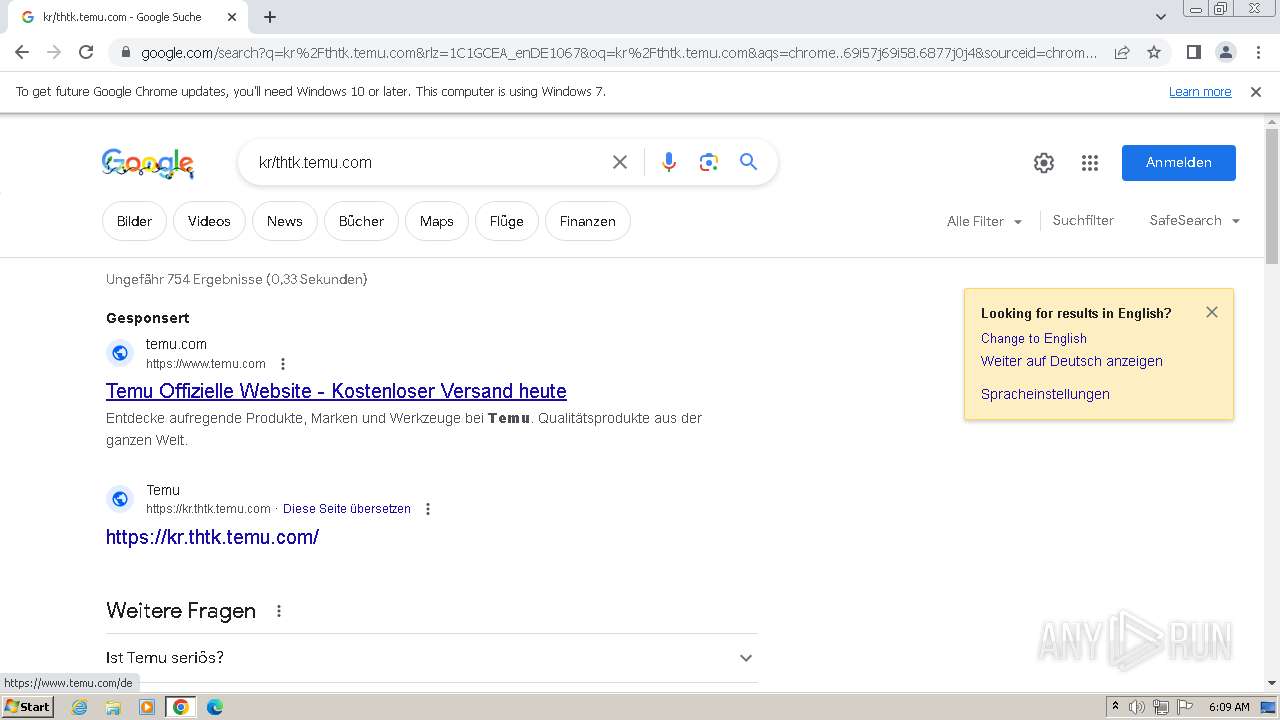Open Weitere Fragen section options
Viewport: 1280px width, 720px height.
[x=279, y=611]
